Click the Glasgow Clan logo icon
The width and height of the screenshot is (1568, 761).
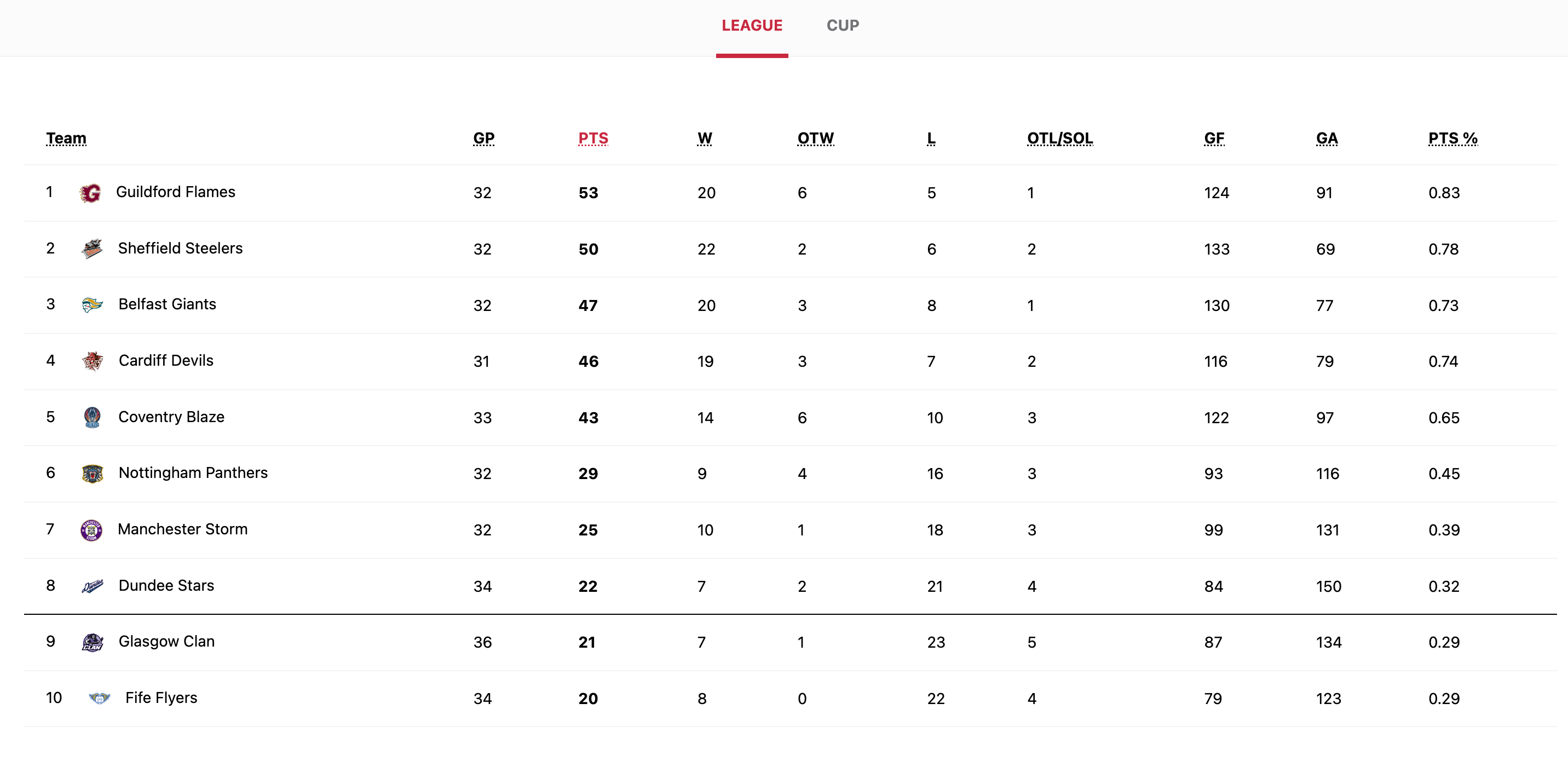click(x=93, y=642)
